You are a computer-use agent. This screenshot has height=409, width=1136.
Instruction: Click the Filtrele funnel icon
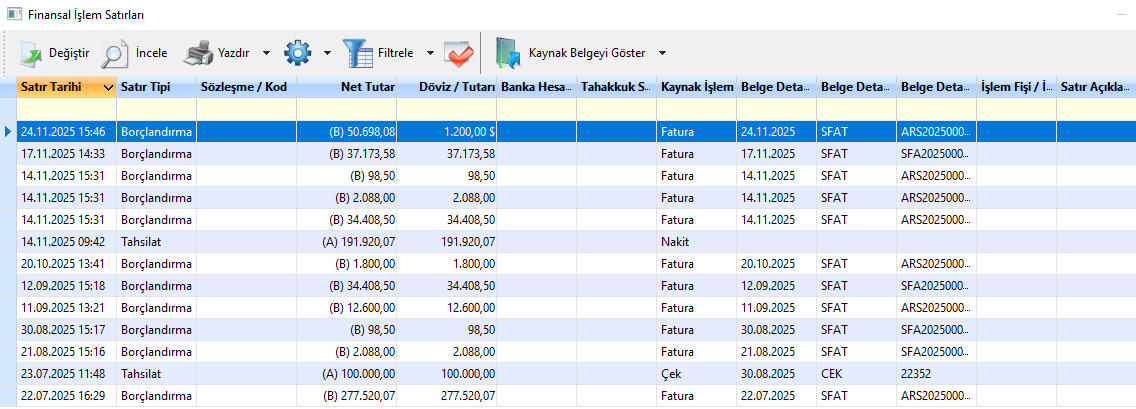(357, 53)
